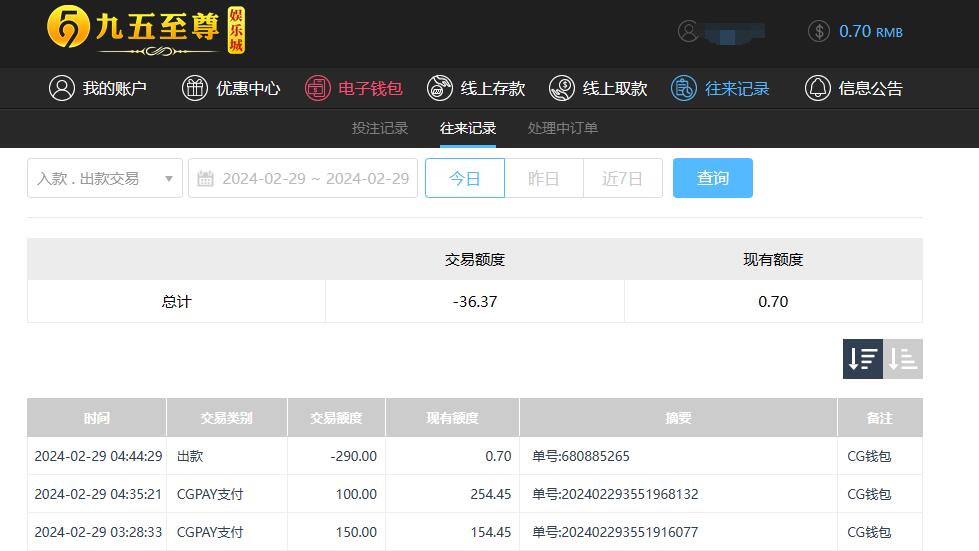Expand the 入款.出款交易 type dropdown
The image size is (979, 551).
104,178
